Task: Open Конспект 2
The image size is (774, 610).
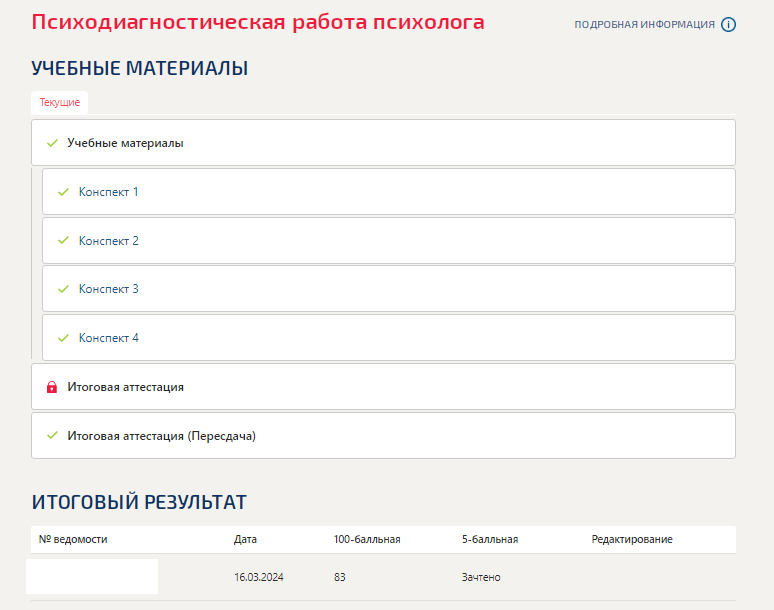Action: (389, 240)
